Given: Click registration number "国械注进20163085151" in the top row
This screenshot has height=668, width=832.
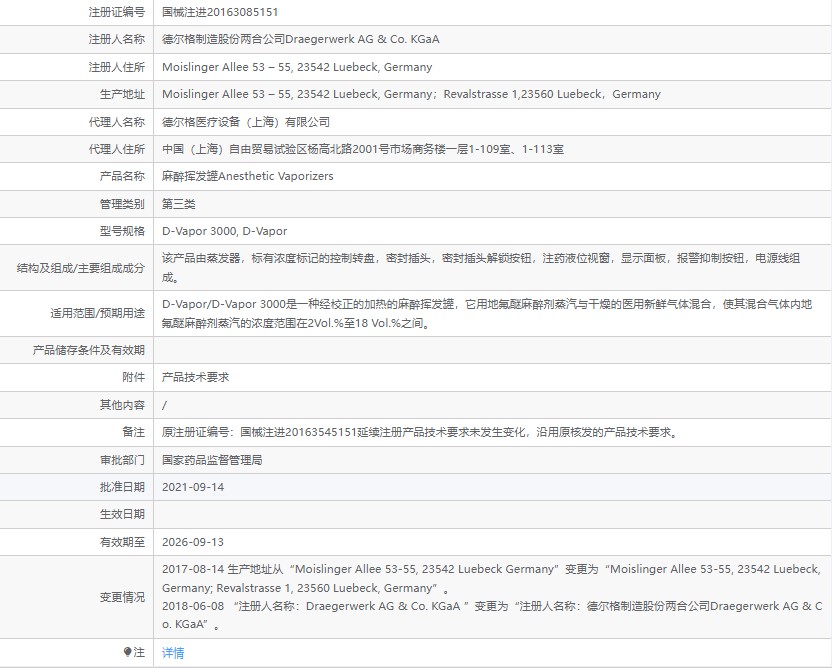Looking at the screenshot, I should [x=220, y=12].
